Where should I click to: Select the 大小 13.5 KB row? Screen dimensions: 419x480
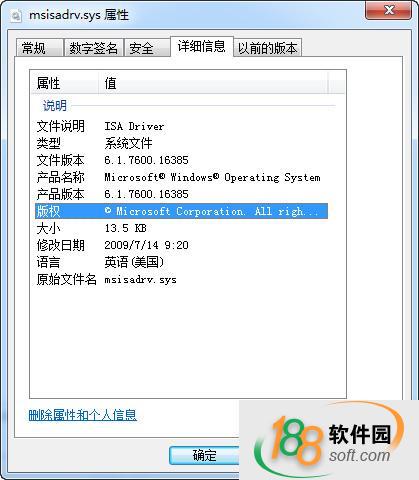181,228
